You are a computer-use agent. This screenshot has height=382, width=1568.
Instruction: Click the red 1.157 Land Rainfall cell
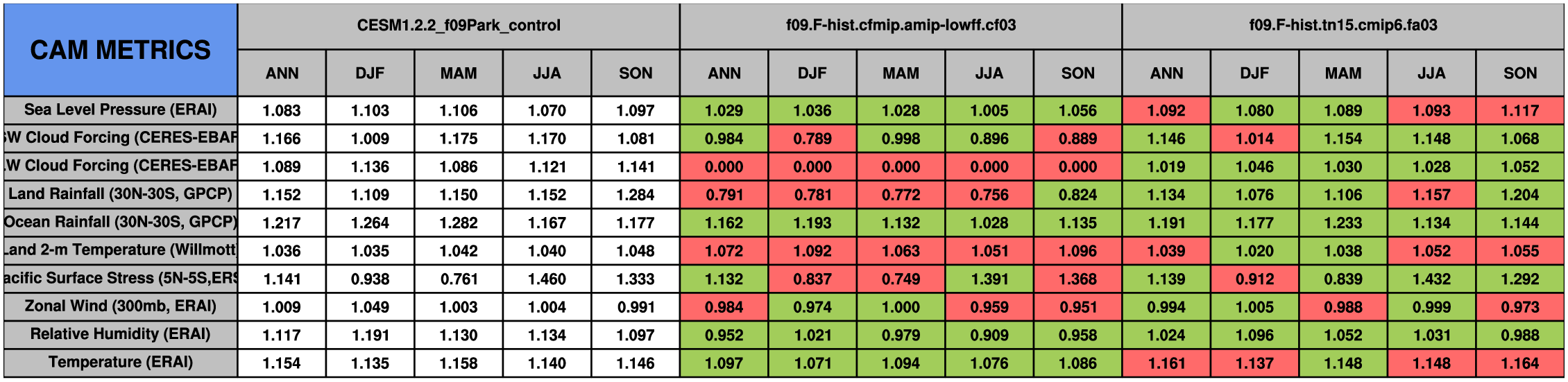point(1431,194)
